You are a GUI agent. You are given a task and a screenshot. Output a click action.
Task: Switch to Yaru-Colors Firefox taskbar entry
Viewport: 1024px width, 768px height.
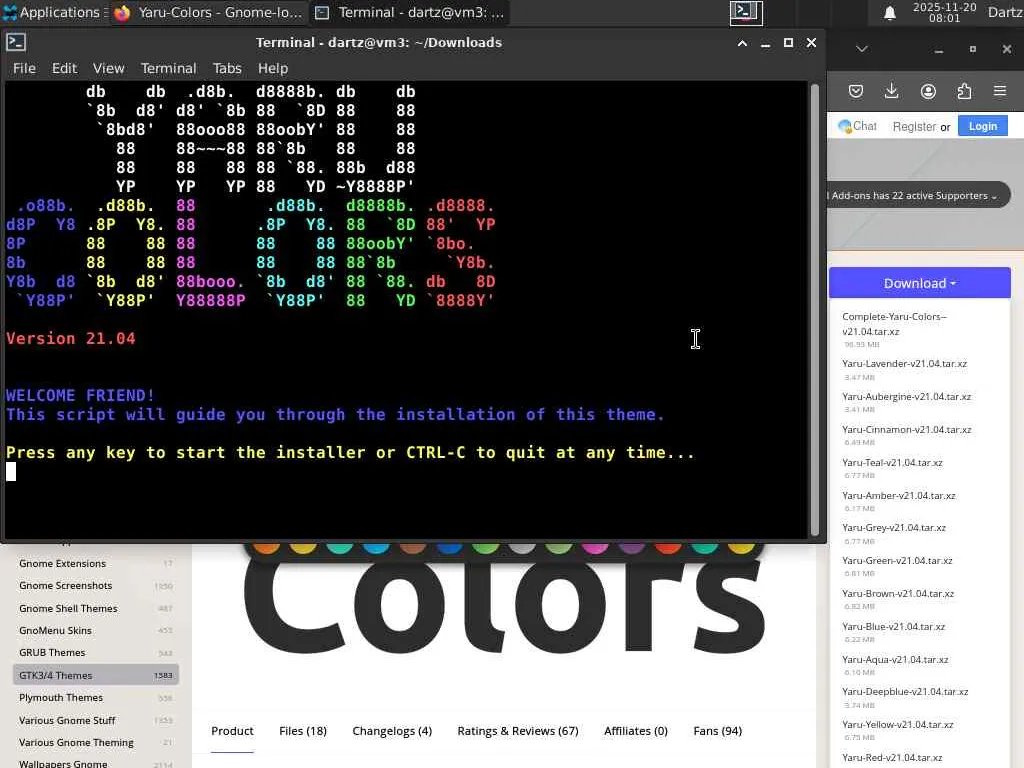tap(208, 12)
